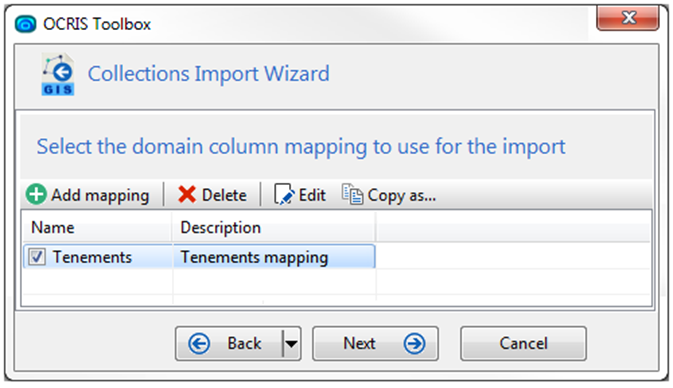Open the Back button dropdown arrow
673x388 pixels.
click(291, 343)
